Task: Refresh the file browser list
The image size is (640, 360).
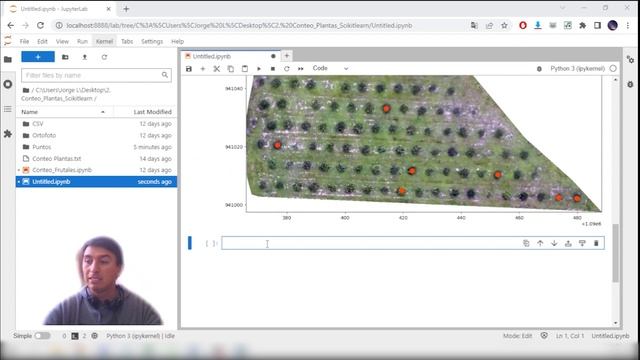Action: (x=104, y=57)
